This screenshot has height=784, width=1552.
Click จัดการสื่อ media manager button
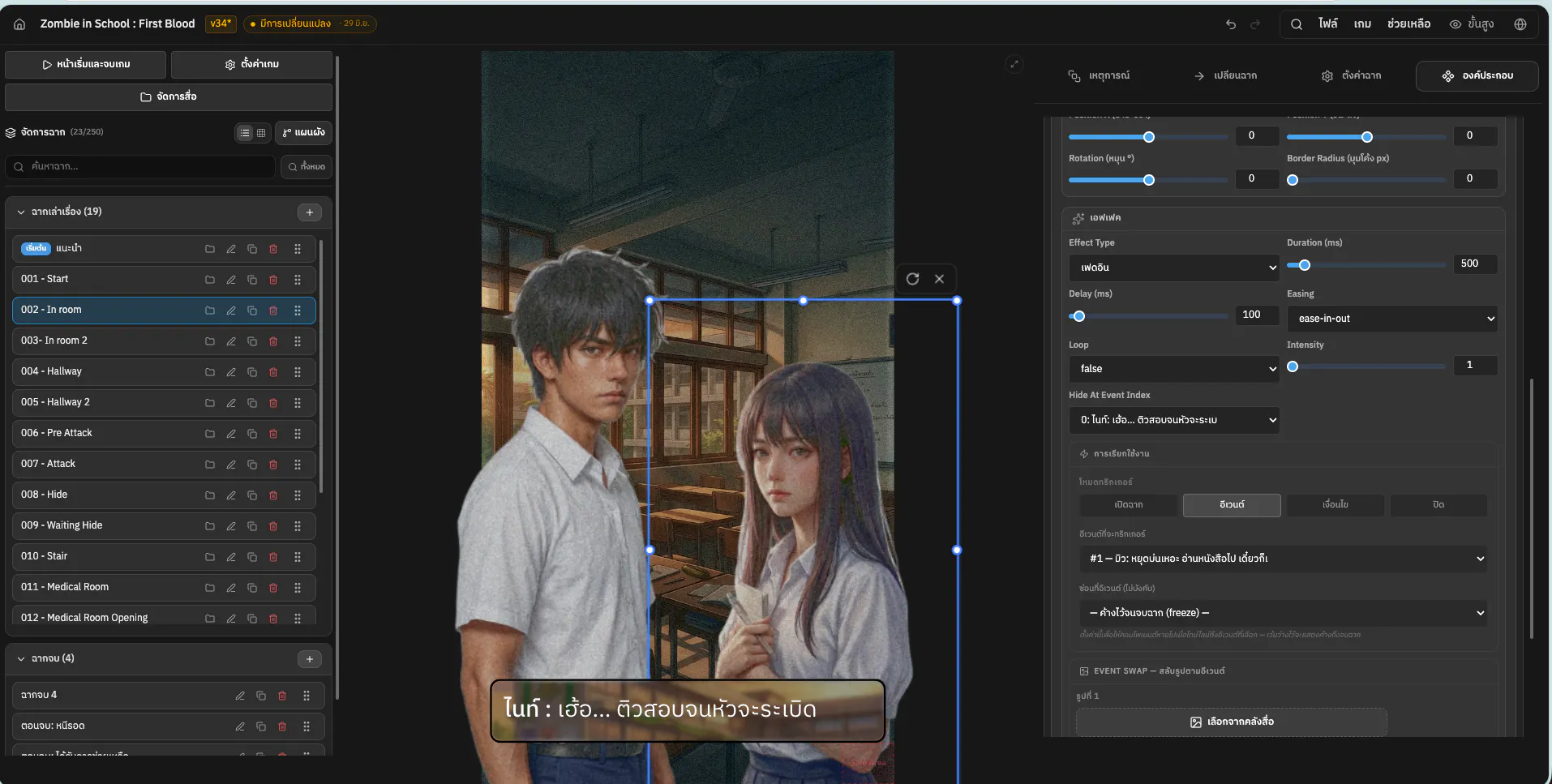pyautogui.click(x=169, y=97)
